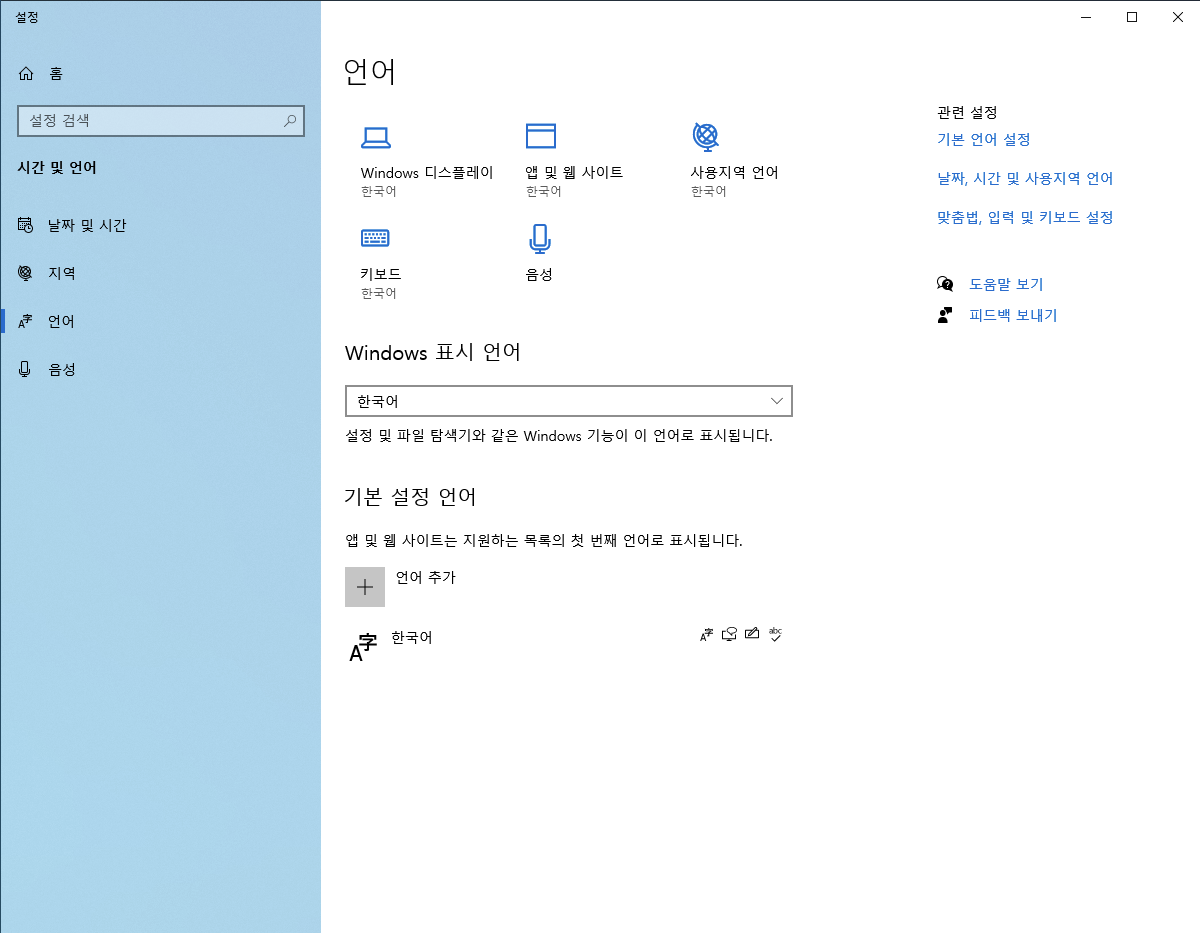The height and width of the screenshot is (933, 1200).
Task: Click the Windows 디스플레이 tile label
Action: pyautogui.click(x=427, y=172)
